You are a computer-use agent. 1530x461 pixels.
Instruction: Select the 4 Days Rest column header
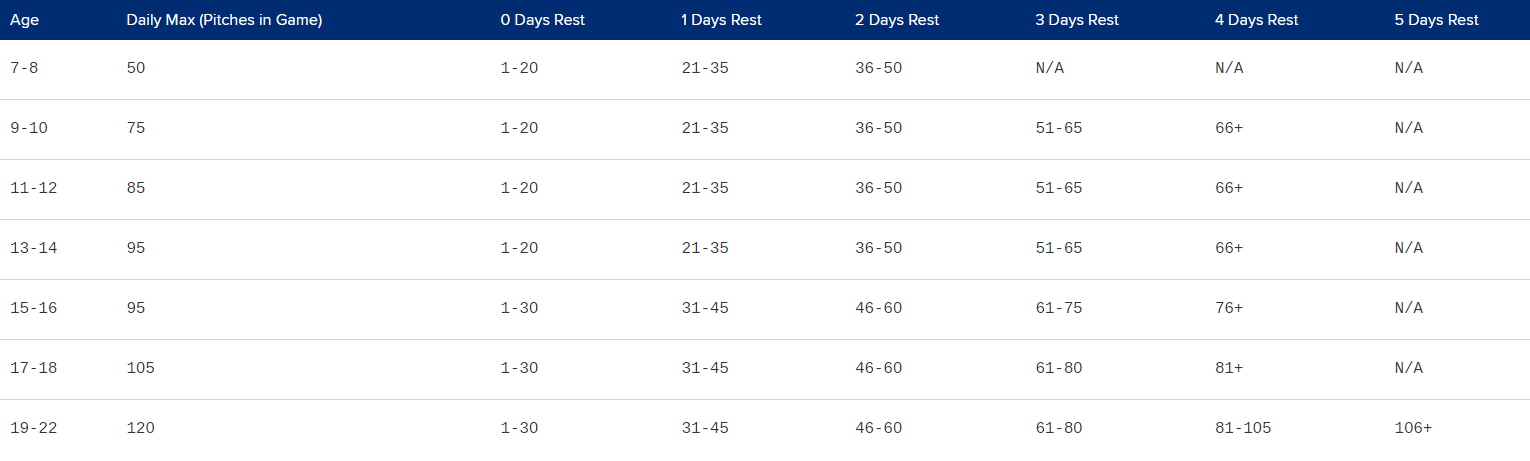[1258, 20]
